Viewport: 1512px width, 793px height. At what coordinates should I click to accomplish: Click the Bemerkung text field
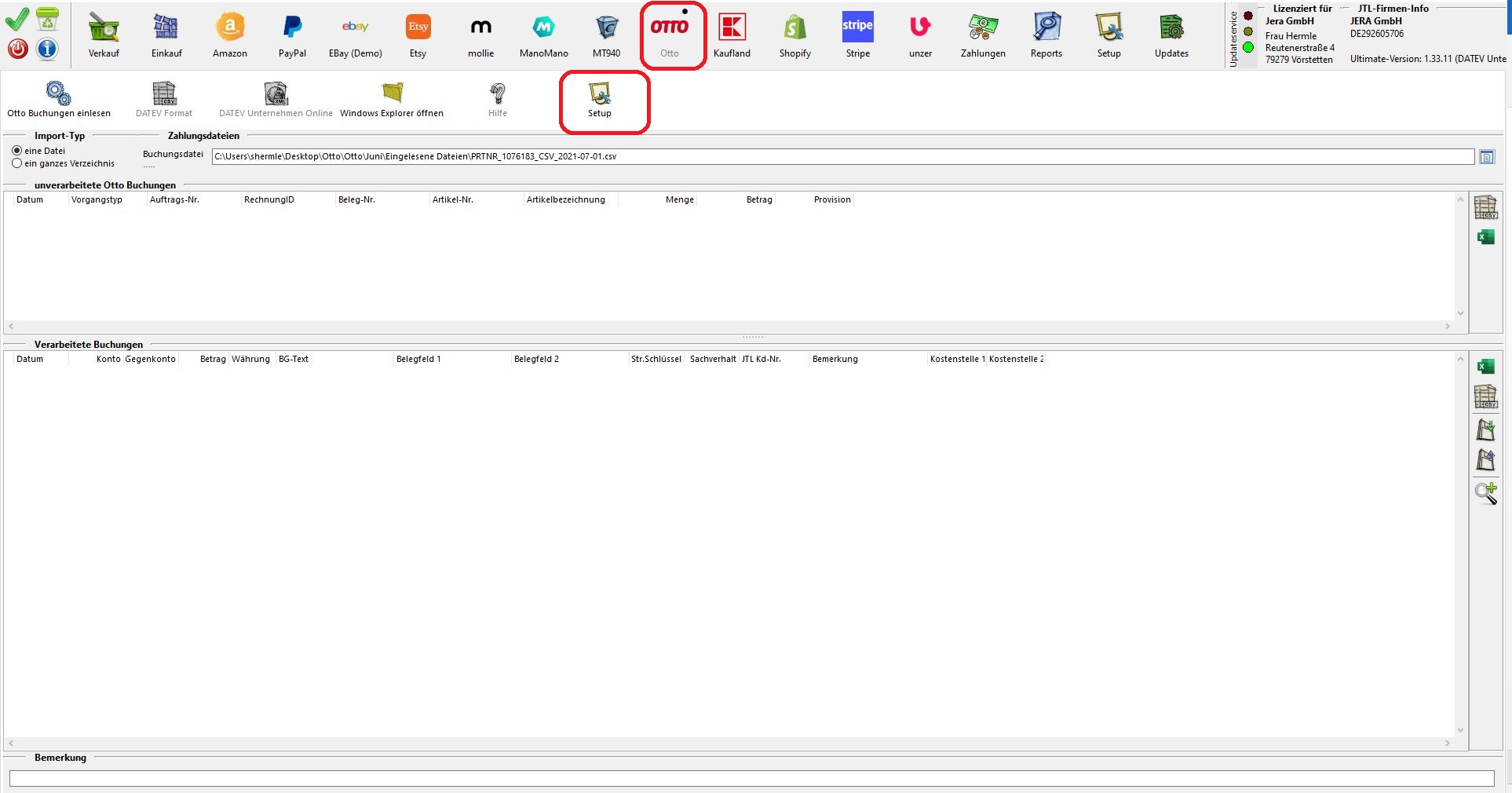751,778
